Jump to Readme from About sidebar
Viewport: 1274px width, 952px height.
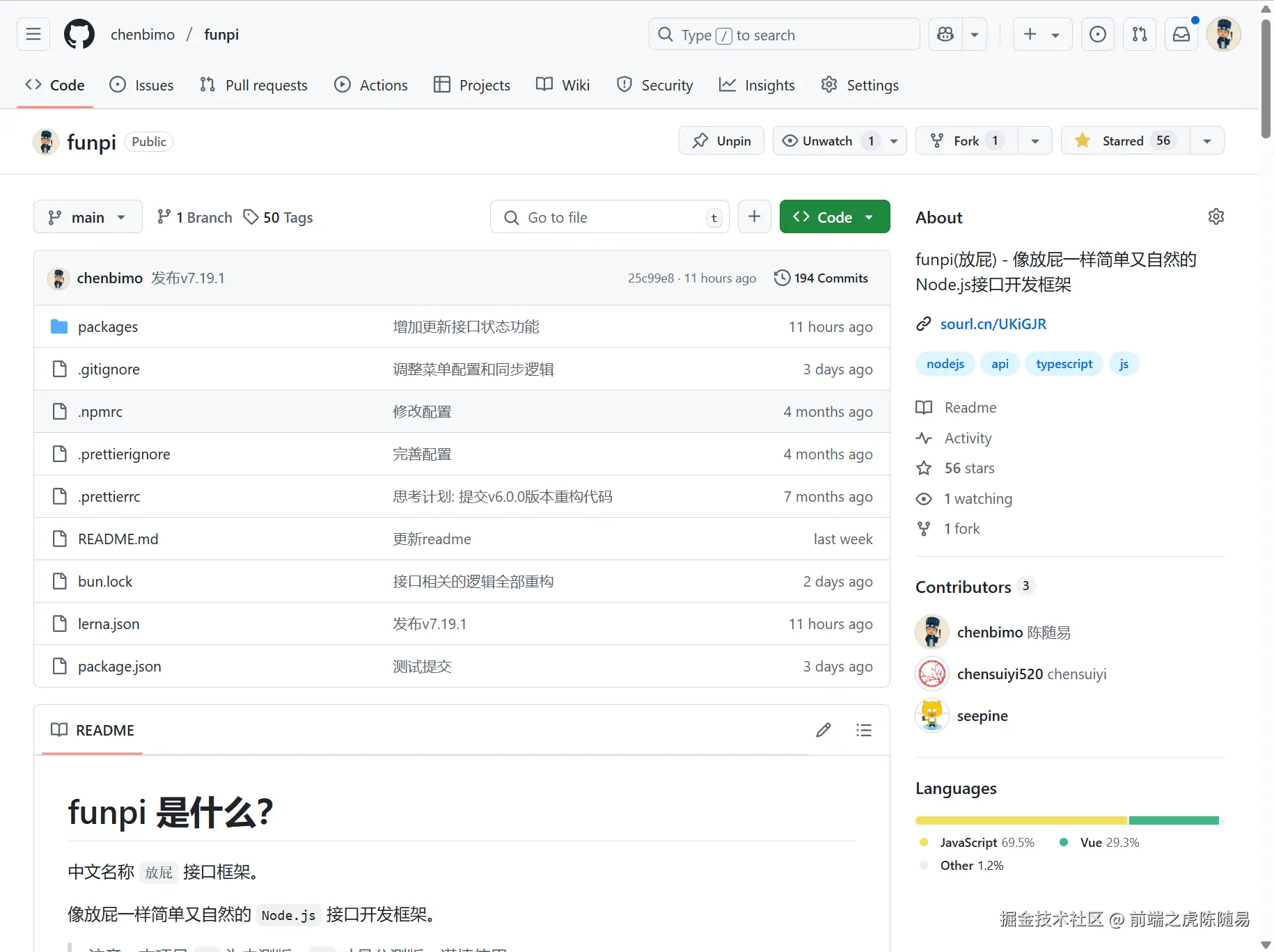coord(957,408)
